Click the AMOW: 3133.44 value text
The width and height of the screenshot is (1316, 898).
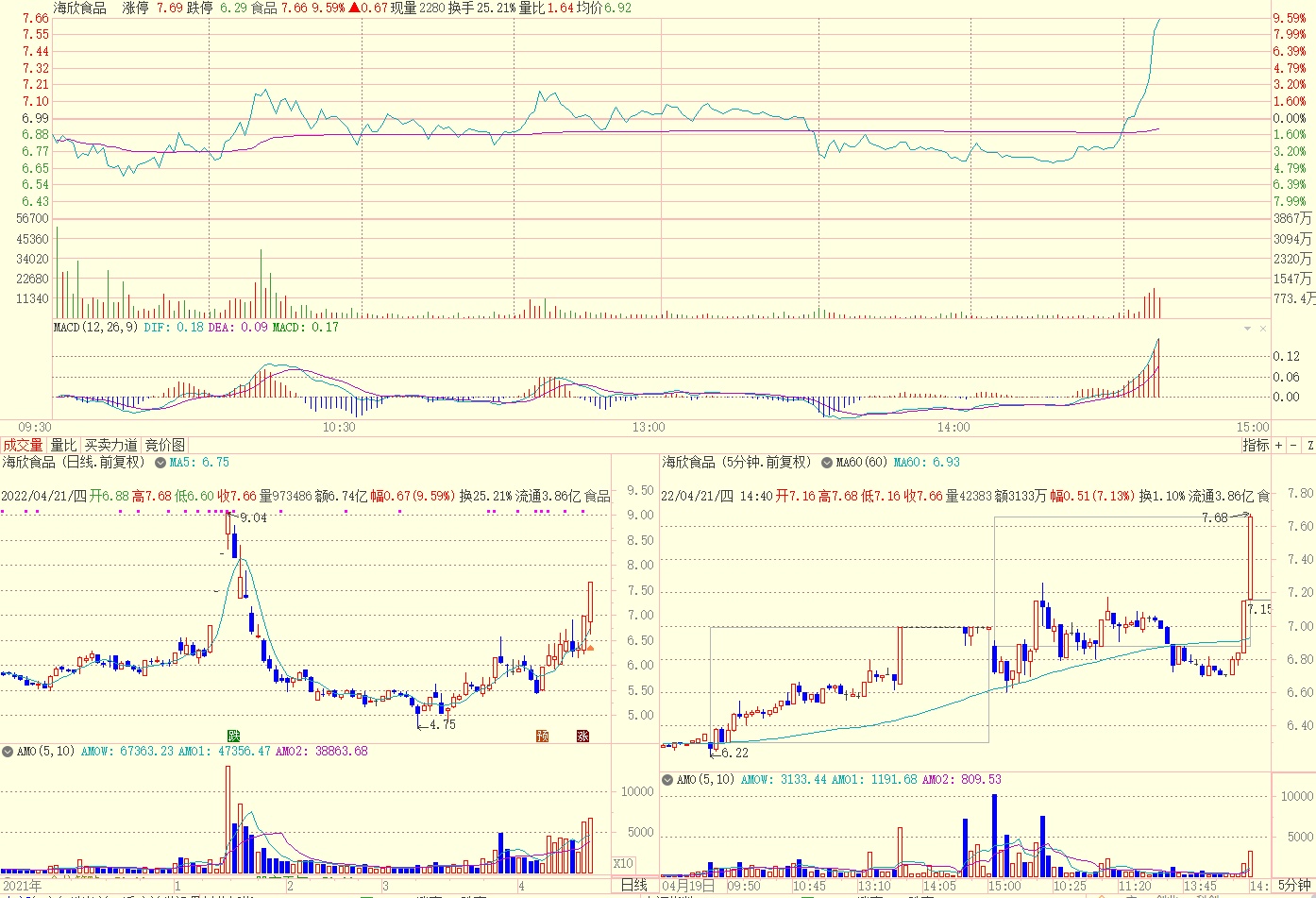784,780
